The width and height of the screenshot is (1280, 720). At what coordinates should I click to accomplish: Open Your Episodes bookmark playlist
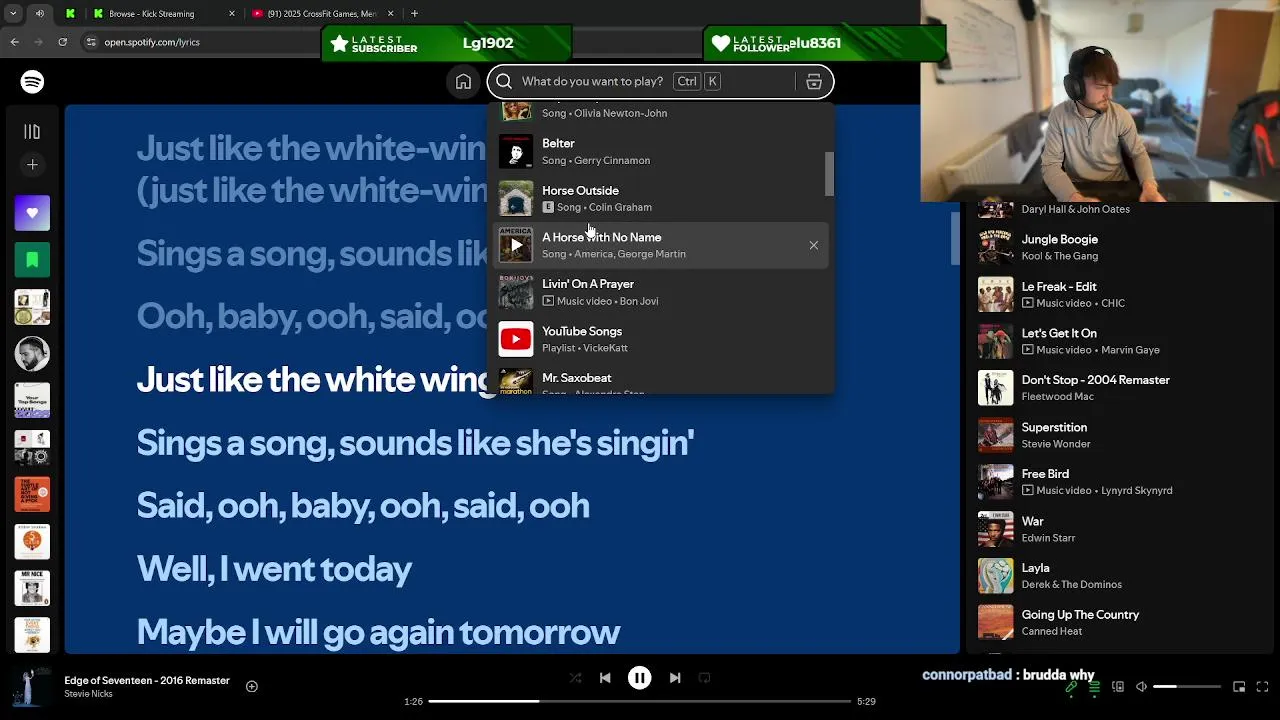tap(32, 260)
